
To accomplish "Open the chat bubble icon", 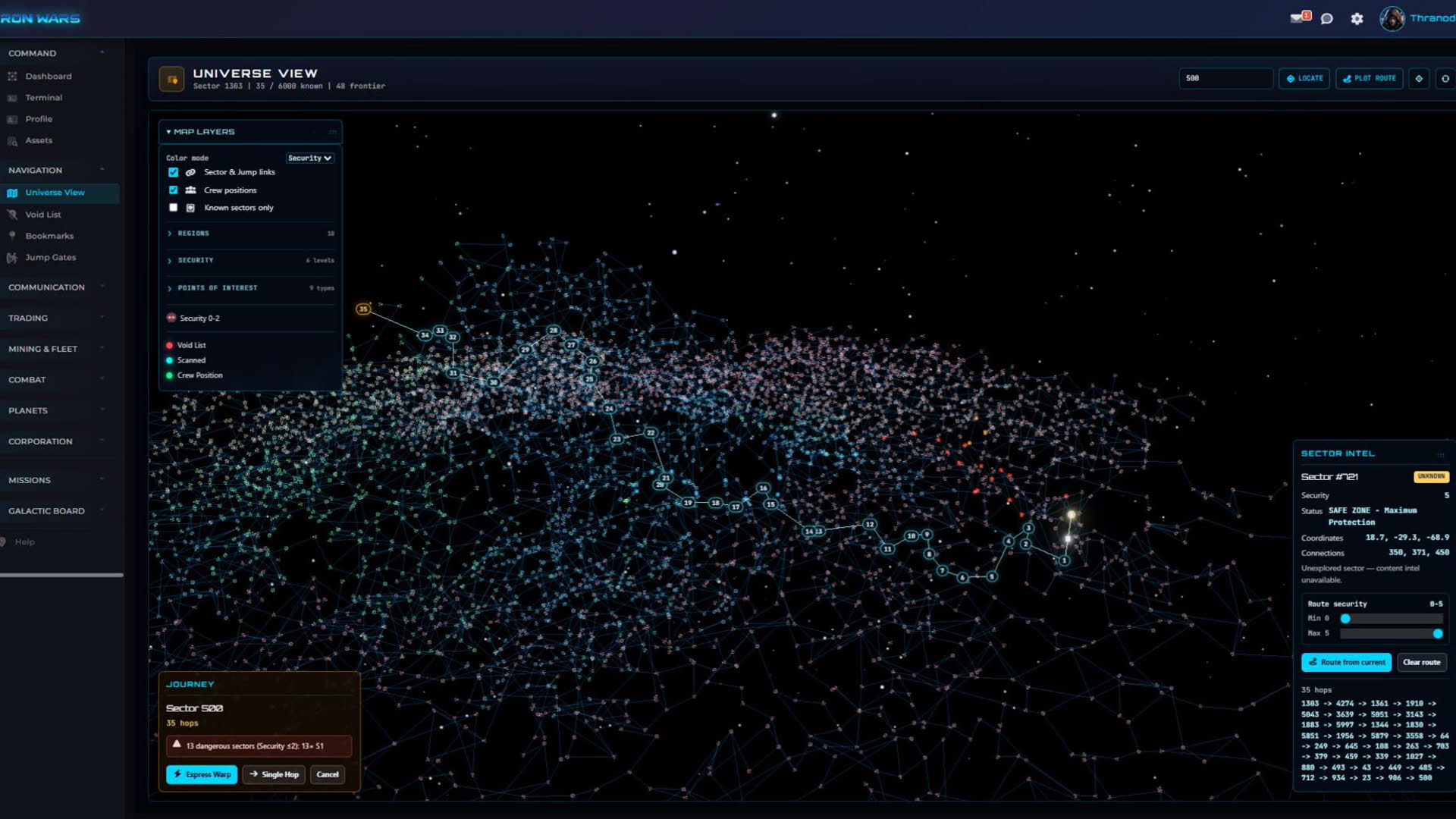I will click(1326, 18).
